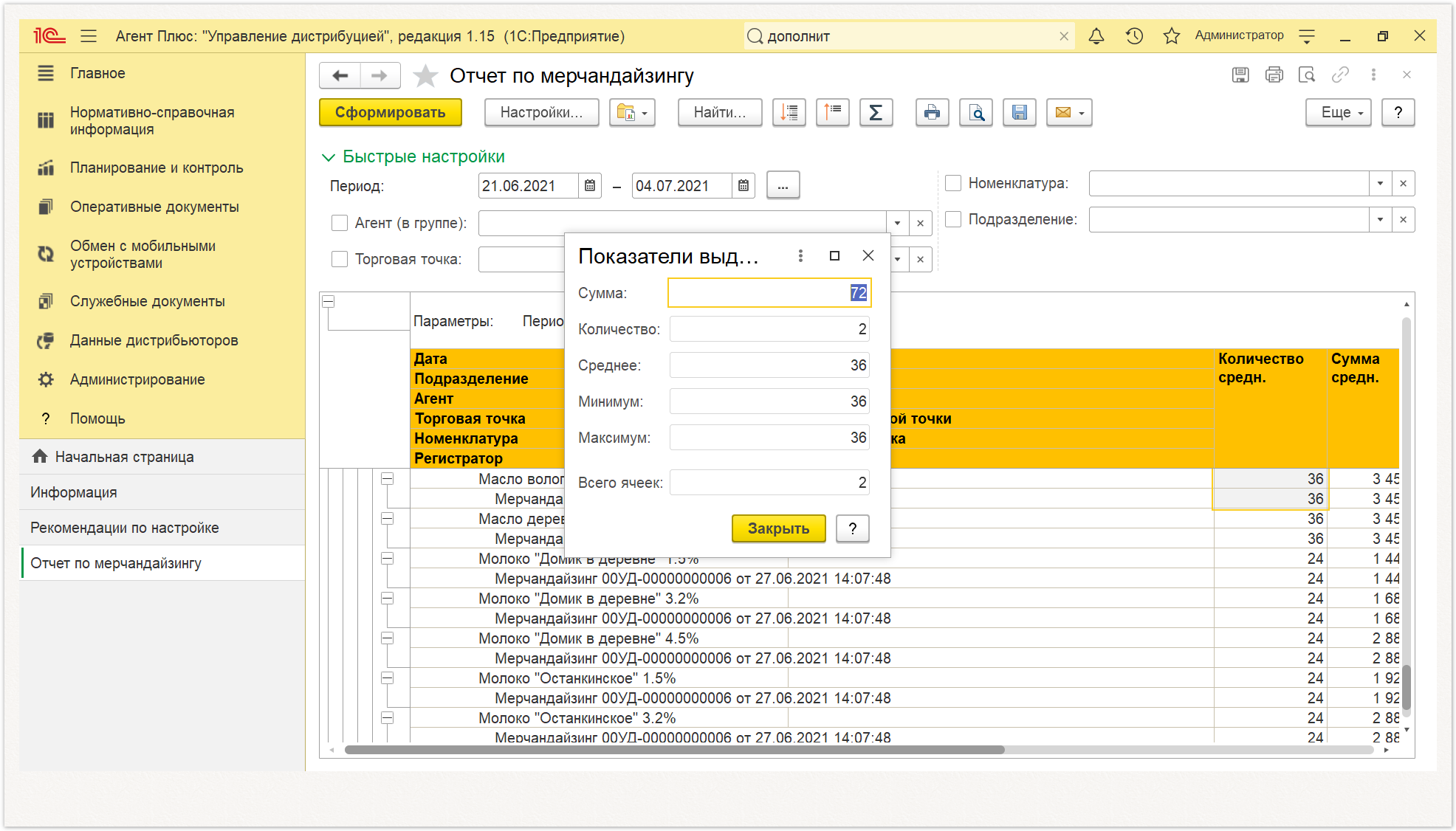Viewport: 1456px width, 831px height.
Task: Click the dialog's question mark help button
Action: (853, 528)
